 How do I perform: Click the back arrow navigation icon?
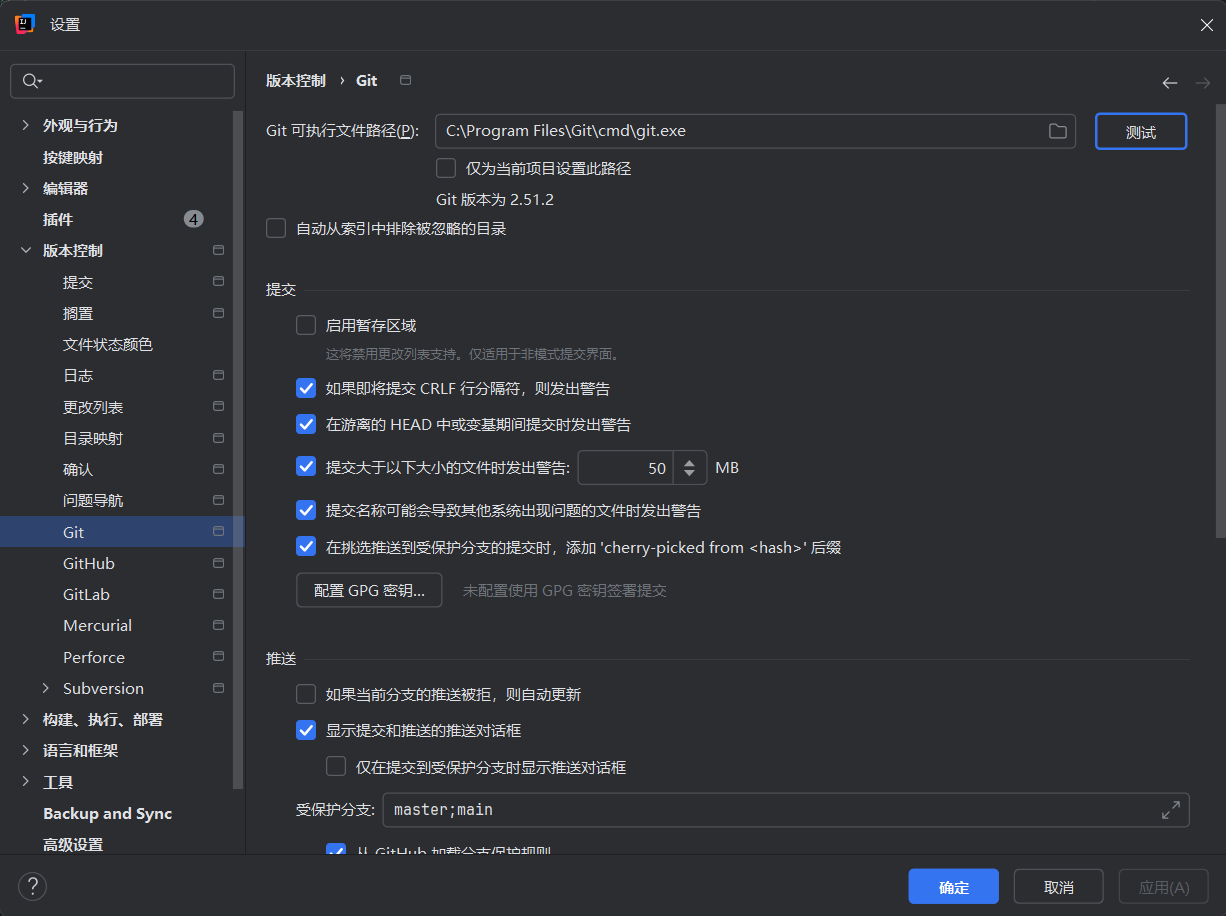[1170, 82]
